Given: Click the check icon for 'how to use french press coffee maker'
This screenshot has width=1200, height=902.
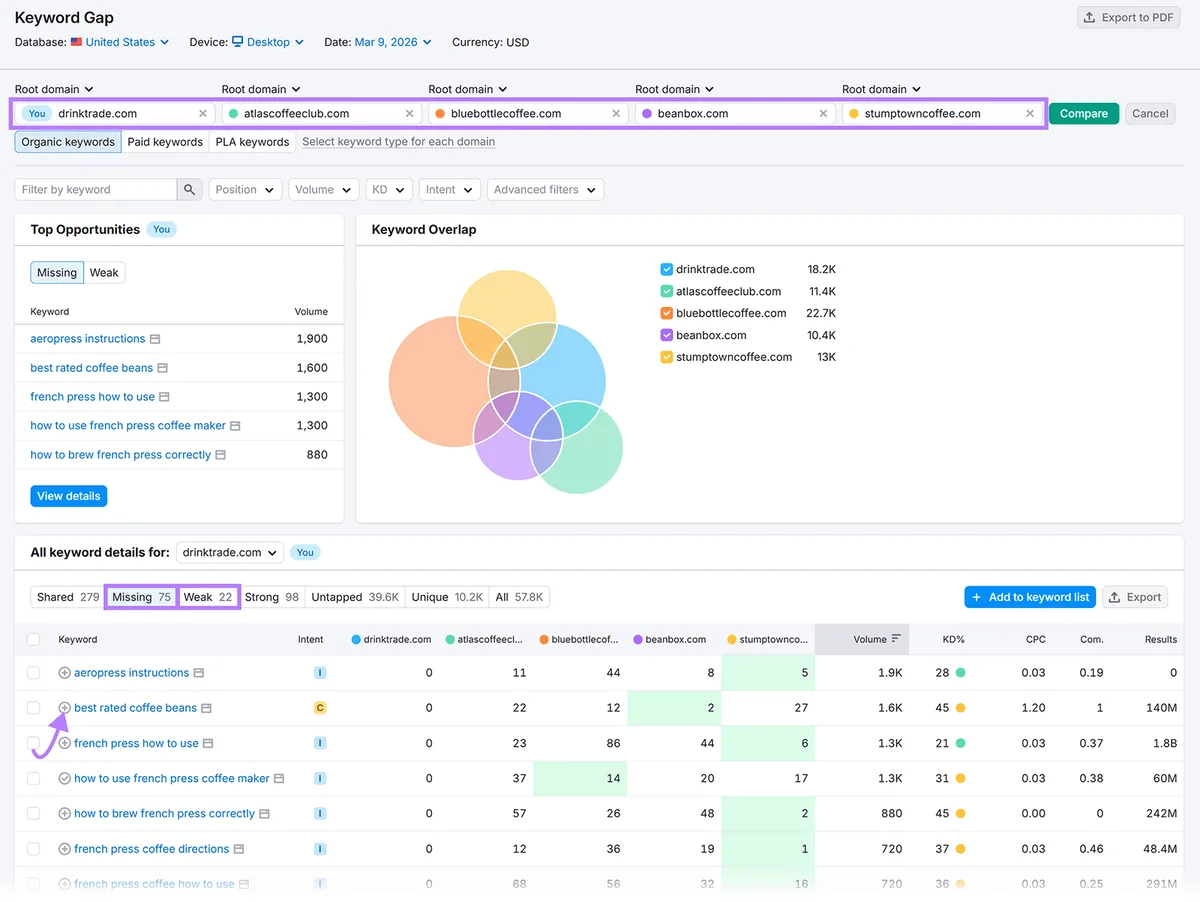Looking at the screenshot, I should [x=65, y=778].
